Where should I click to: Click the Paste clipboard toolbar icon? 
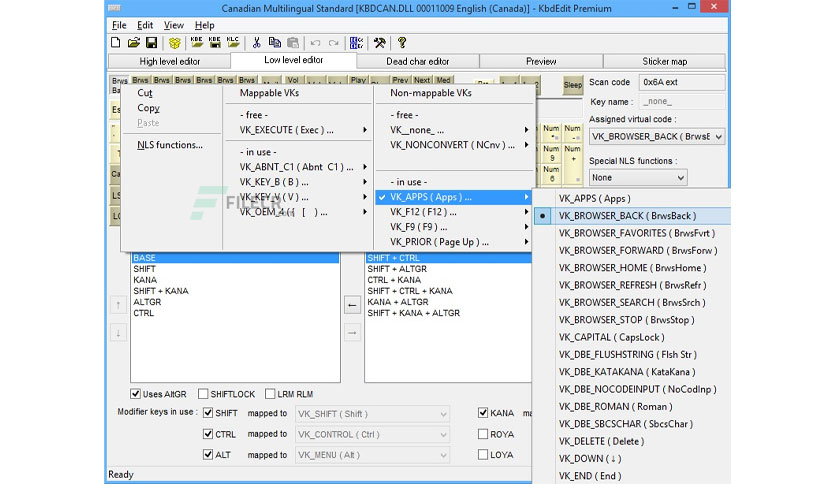[x=293, y=43]
